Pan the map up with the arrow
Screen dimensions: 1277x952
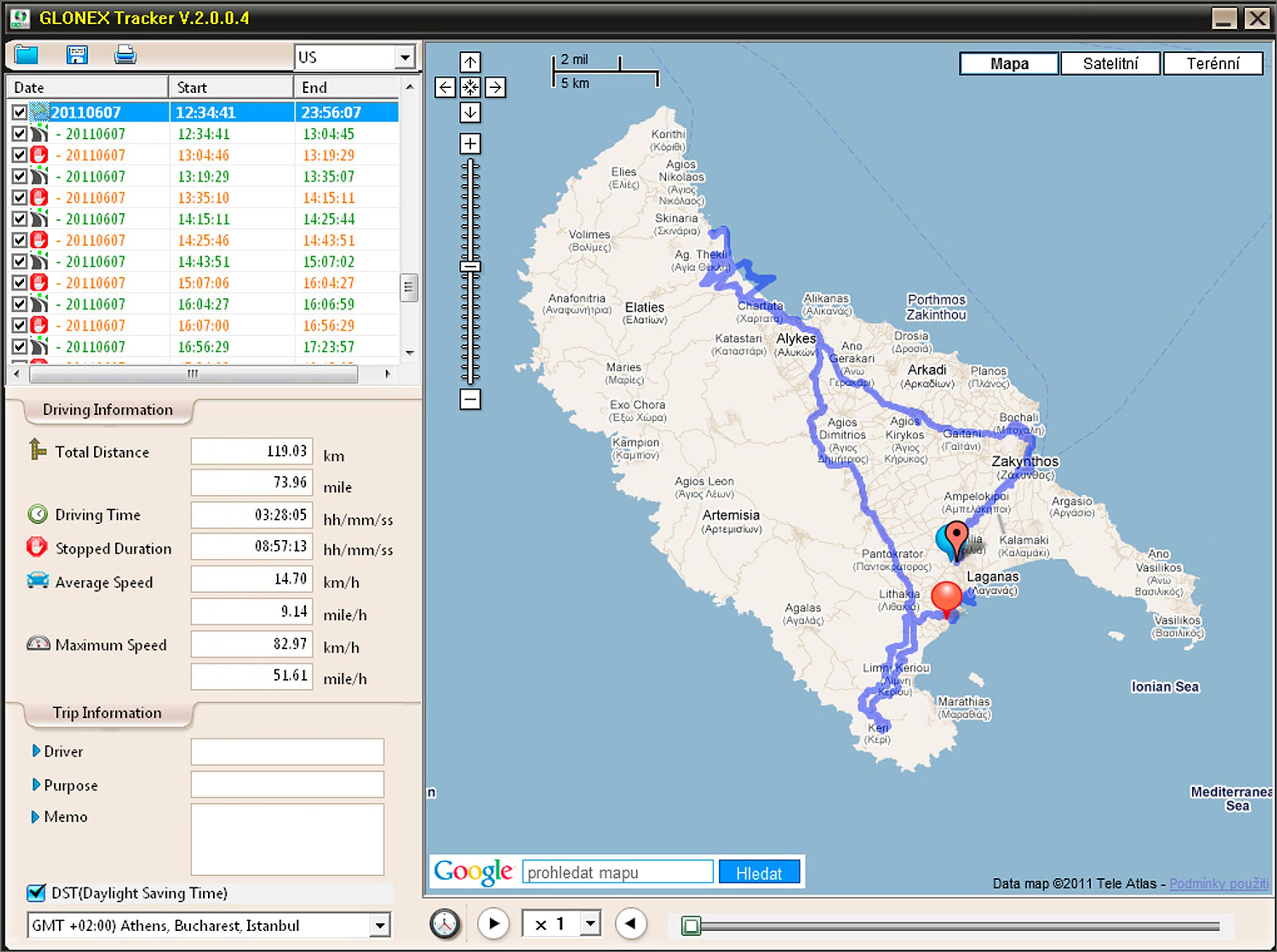pyautogui.click(x=470, y=62)
